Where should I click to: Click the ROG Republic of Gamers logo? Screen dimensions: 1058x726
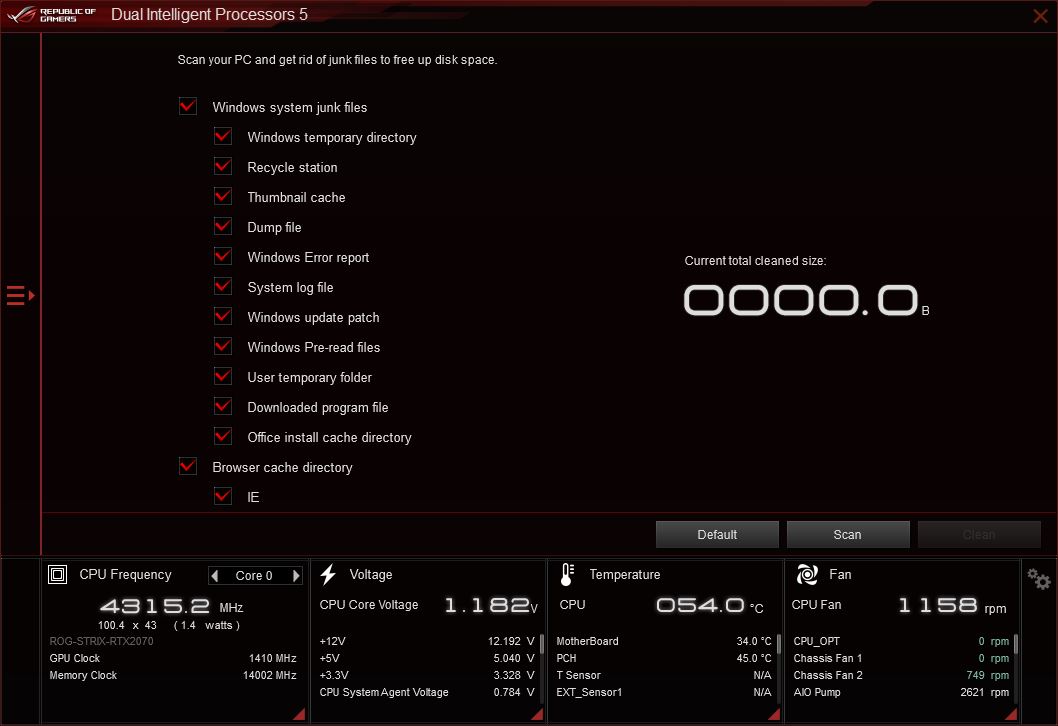click(x=51, y=15)
